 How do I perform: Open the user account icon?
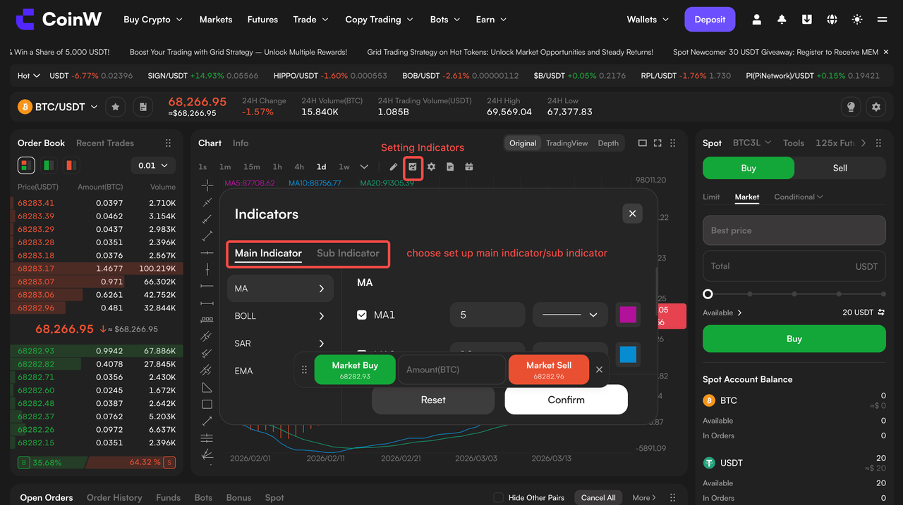coord(756,20)
